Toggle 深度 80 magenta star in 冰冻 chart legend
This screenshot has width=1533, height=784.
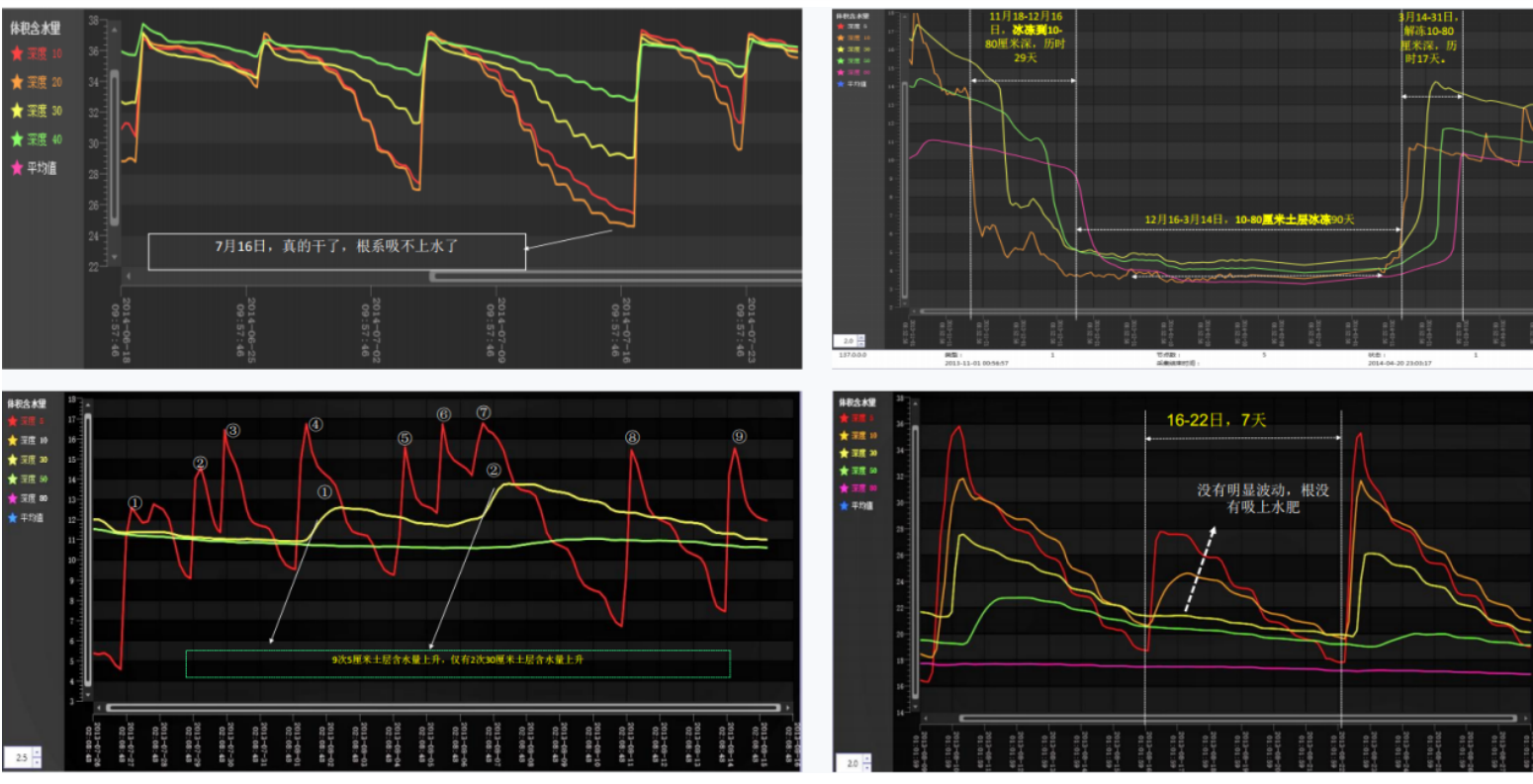click(841, 72)
